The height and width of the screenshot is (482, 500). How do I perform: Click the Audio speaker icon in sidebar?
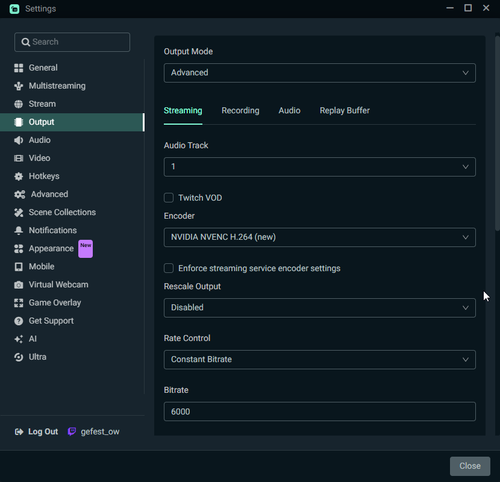(x=19, y=140)
